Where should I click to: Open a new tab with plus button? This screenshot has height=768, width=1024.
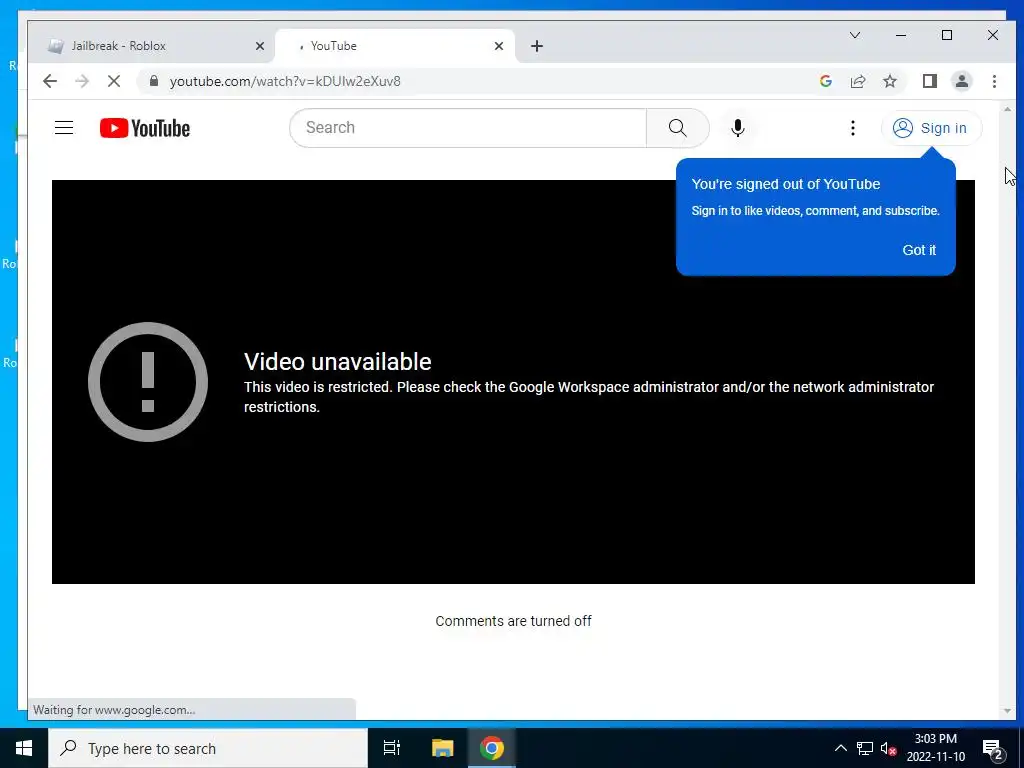[537, 46]
